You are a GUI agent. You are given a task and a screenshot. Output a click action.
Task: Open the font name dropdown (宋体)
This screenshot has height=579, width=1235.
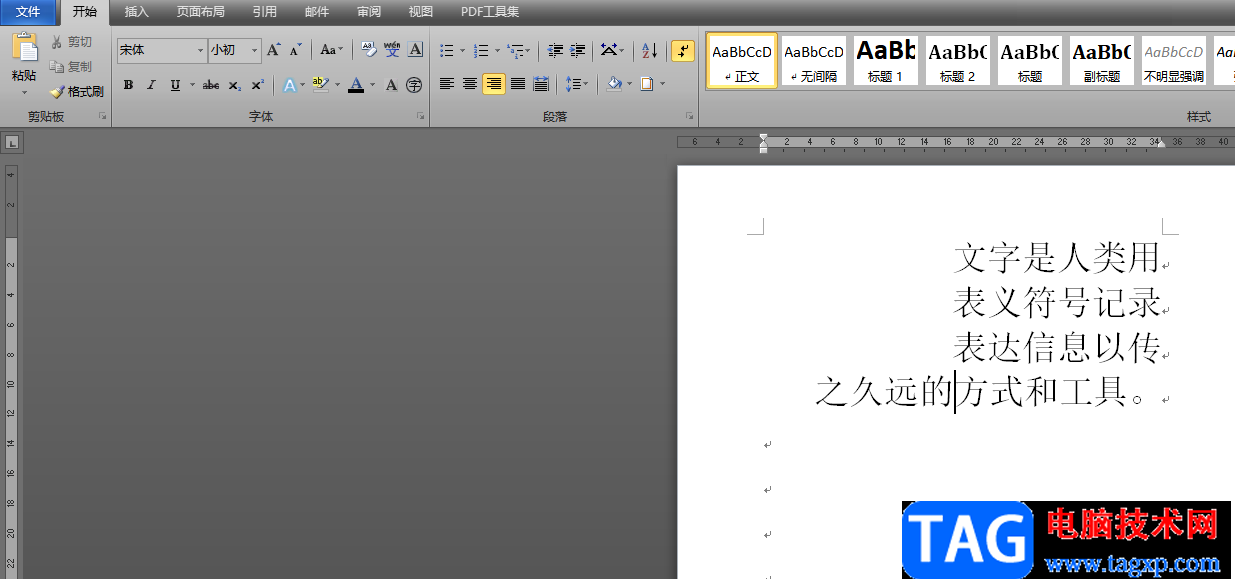[x=199, y=50]
